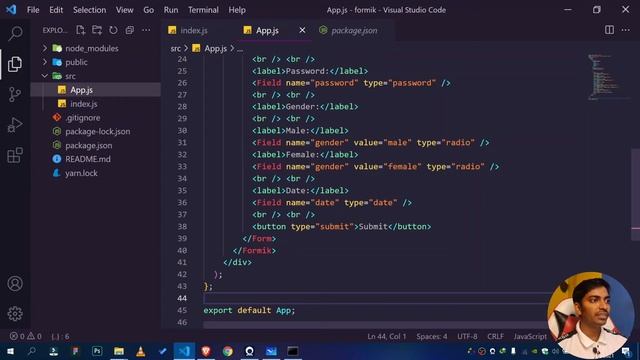640x360 pixels.
Task: Change encoding via UTF-8 status entry
Action: point(467,336)
